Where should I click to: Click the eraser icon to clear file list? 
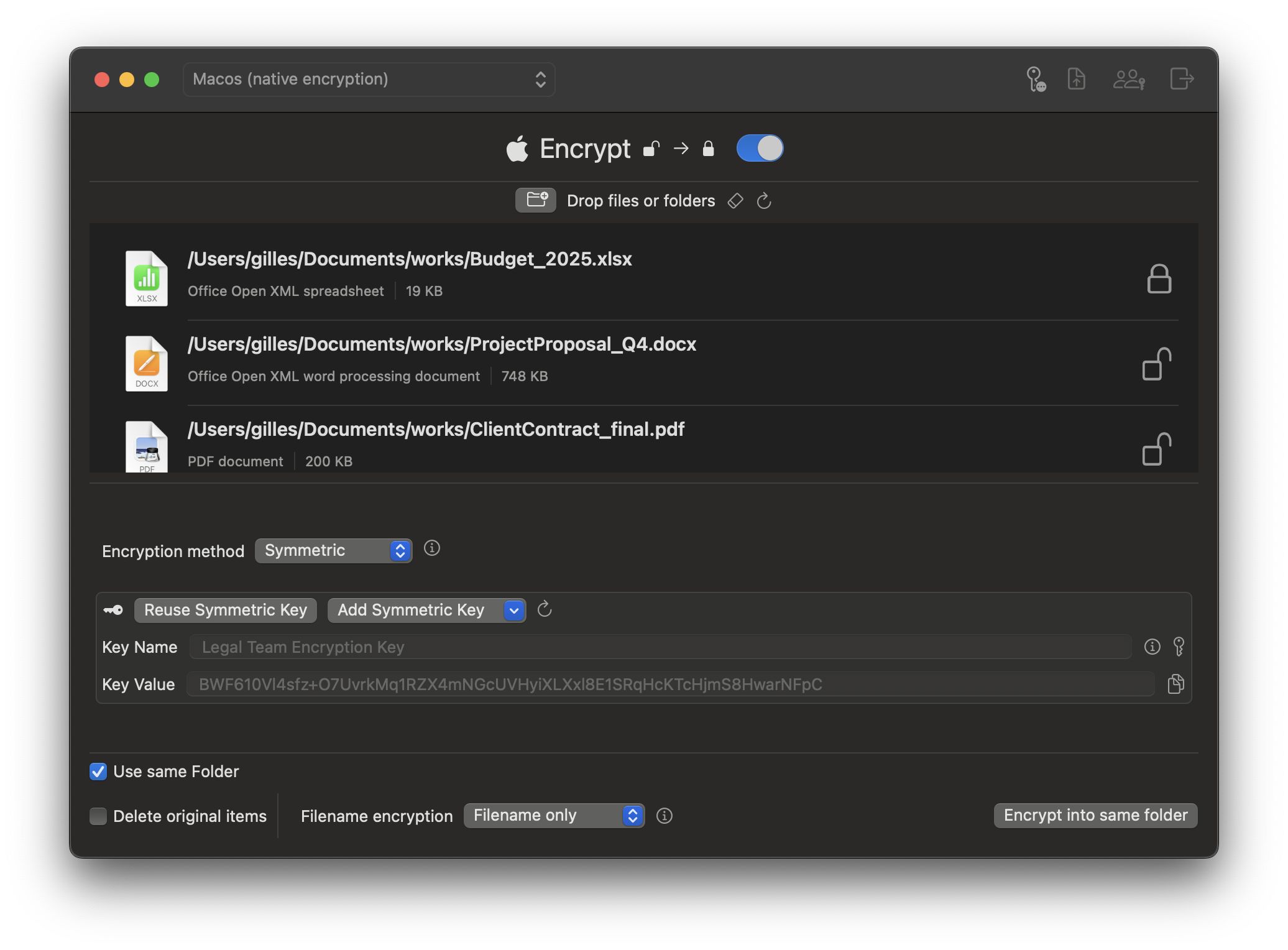(735, 201)
